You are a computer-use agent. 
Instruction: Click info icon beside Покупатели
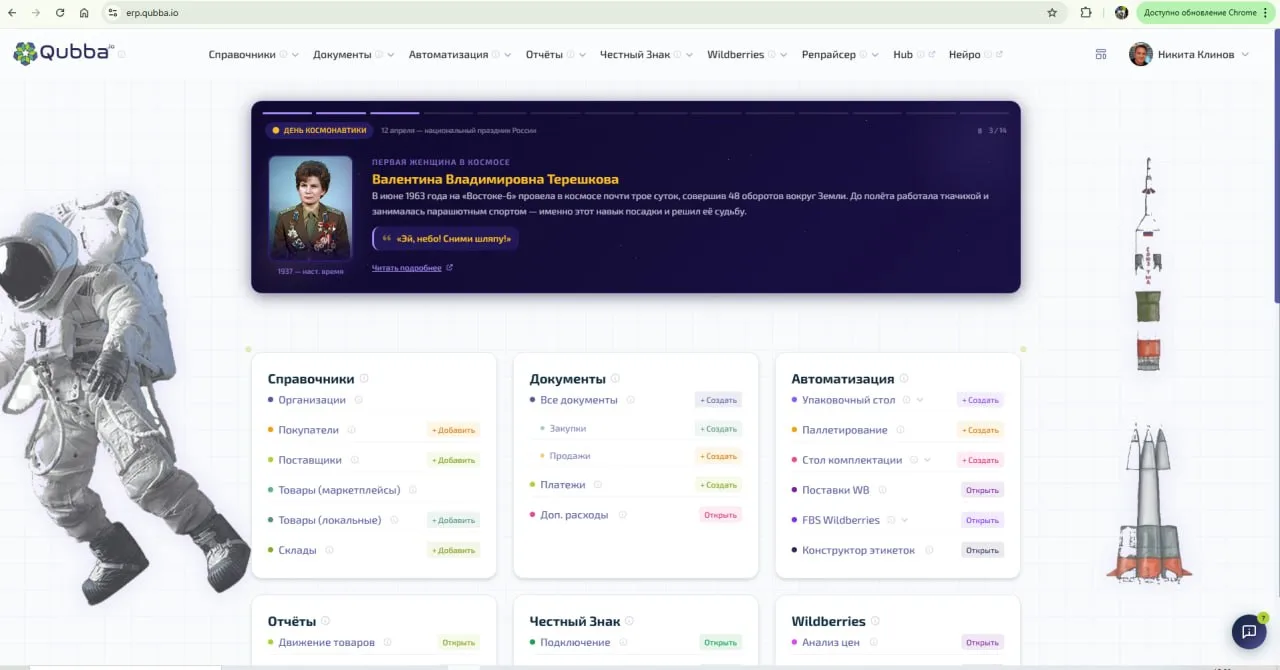352,430
